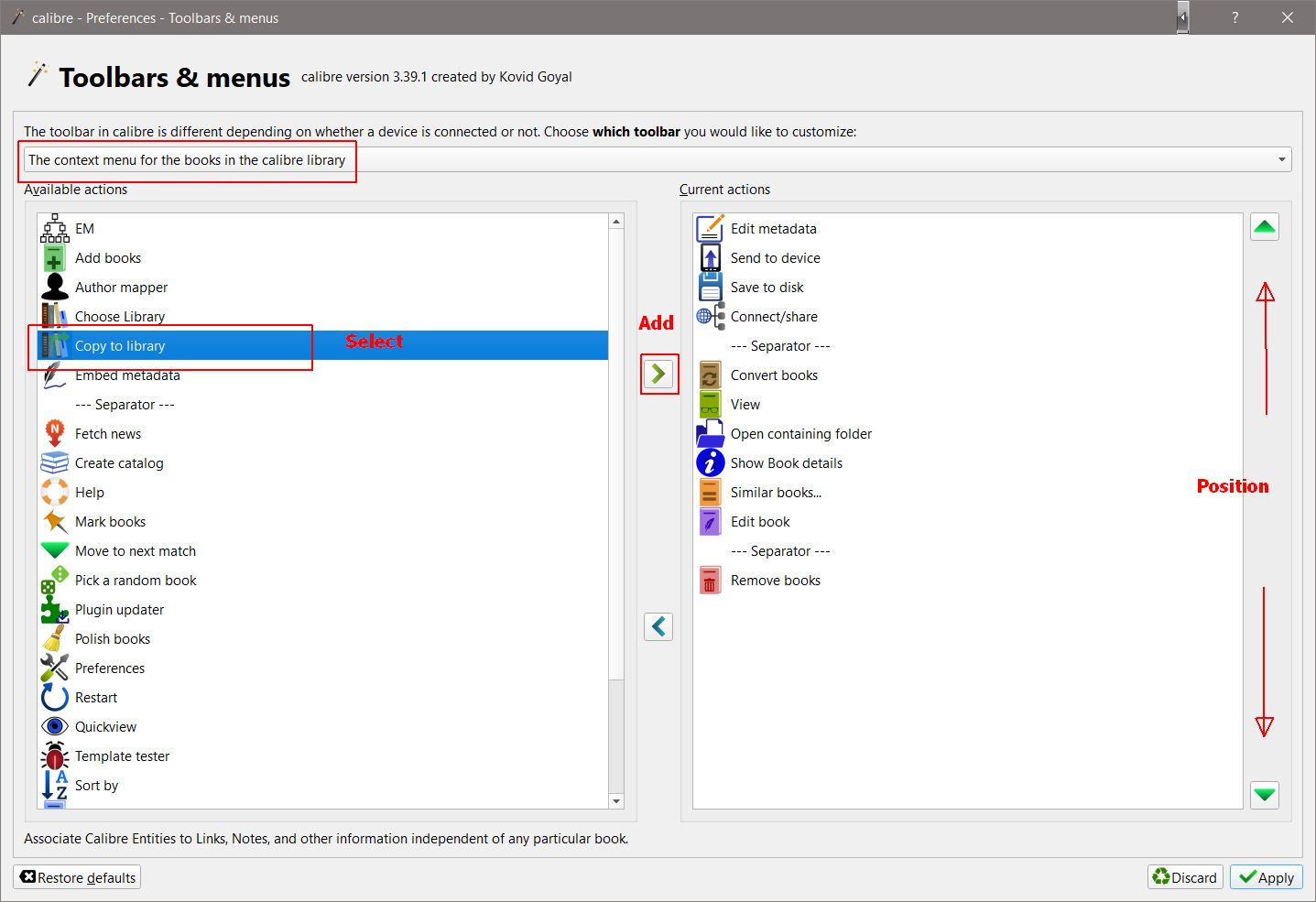Select "Preferences" text in Available actions
Screen dimensions: 1316x902
tap(110, 668)
